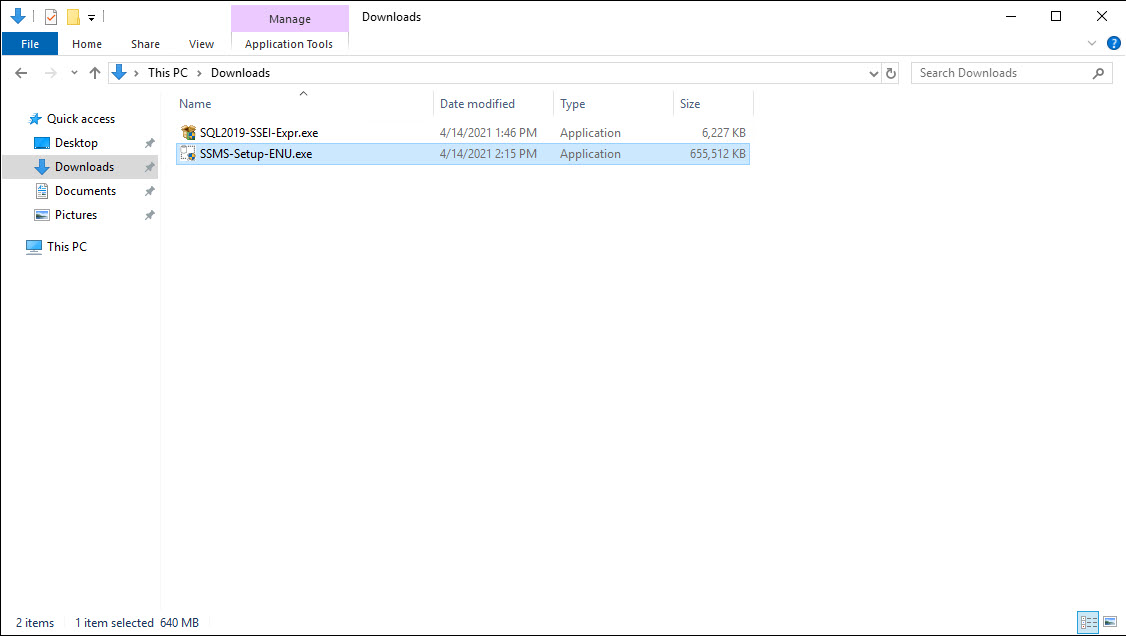Viewport: 1126px width, 636px height.
Task: Refresh the Downloads folder
Action: click(x=890, y=73)
